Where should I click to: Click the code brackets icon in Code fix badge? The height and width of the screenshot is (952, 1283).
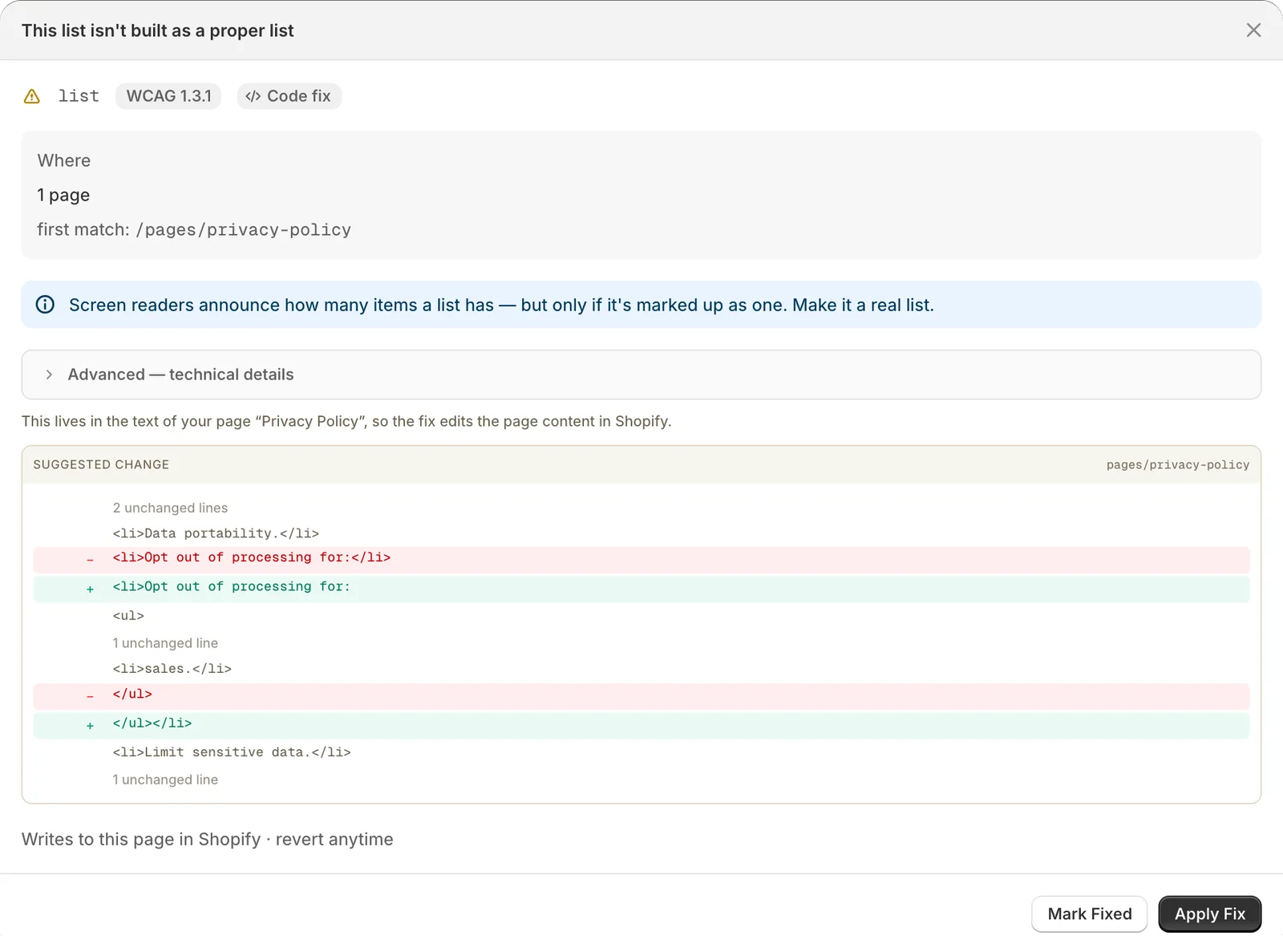click(253, 96)
